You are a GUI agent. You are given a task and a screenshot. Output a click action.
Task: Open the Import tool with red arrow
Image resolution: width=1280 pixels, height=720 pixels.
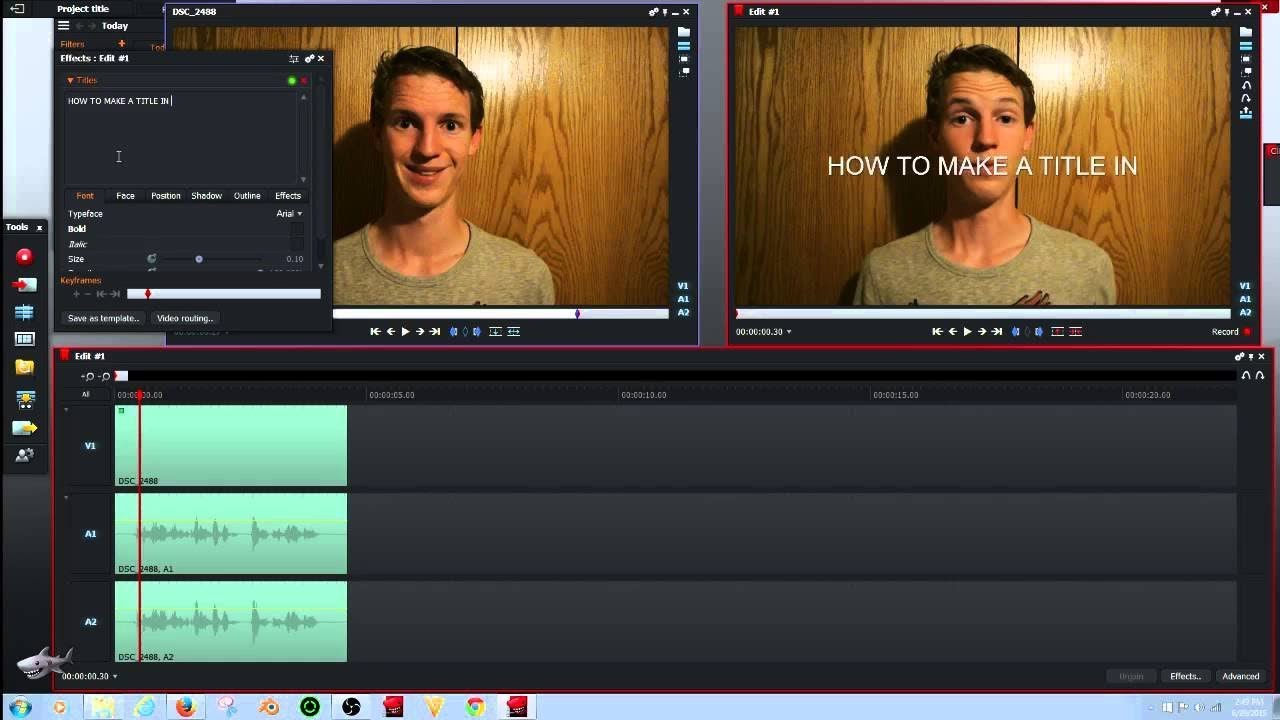[25, 285]
